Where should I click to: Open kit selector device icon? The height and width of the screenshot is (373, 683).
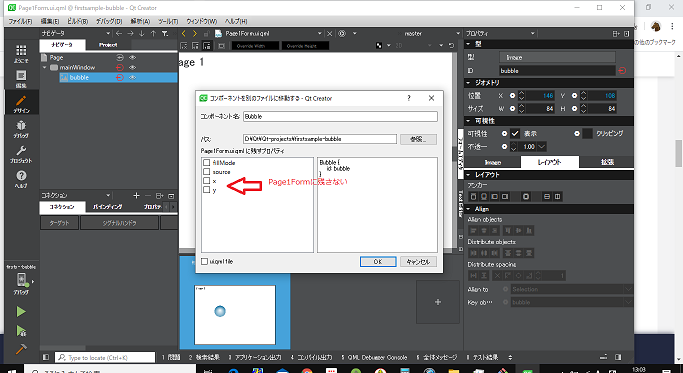point(22,279)
